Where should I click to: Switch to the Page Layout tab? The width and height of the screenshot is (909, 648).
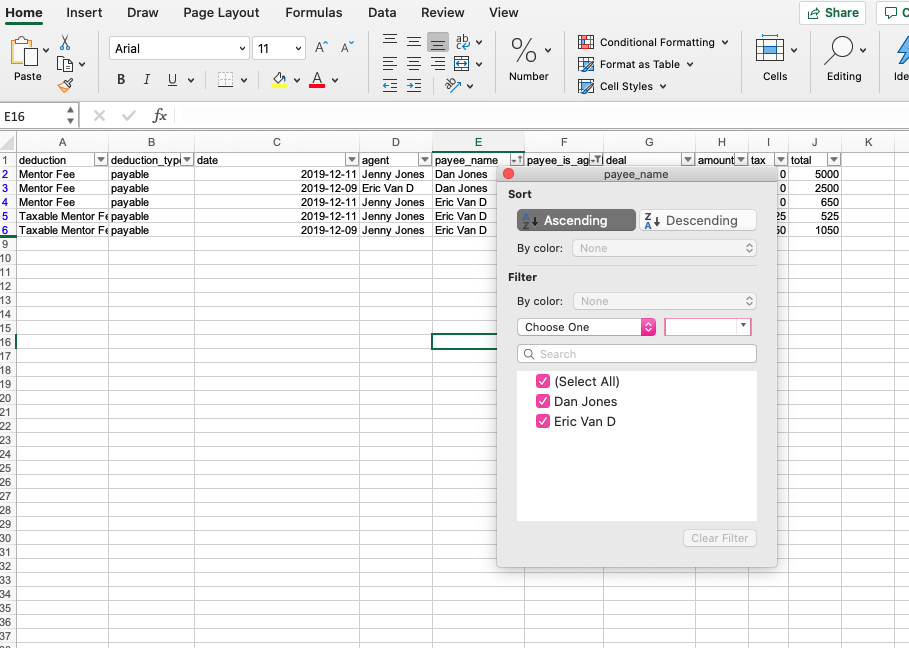[221, 13]
